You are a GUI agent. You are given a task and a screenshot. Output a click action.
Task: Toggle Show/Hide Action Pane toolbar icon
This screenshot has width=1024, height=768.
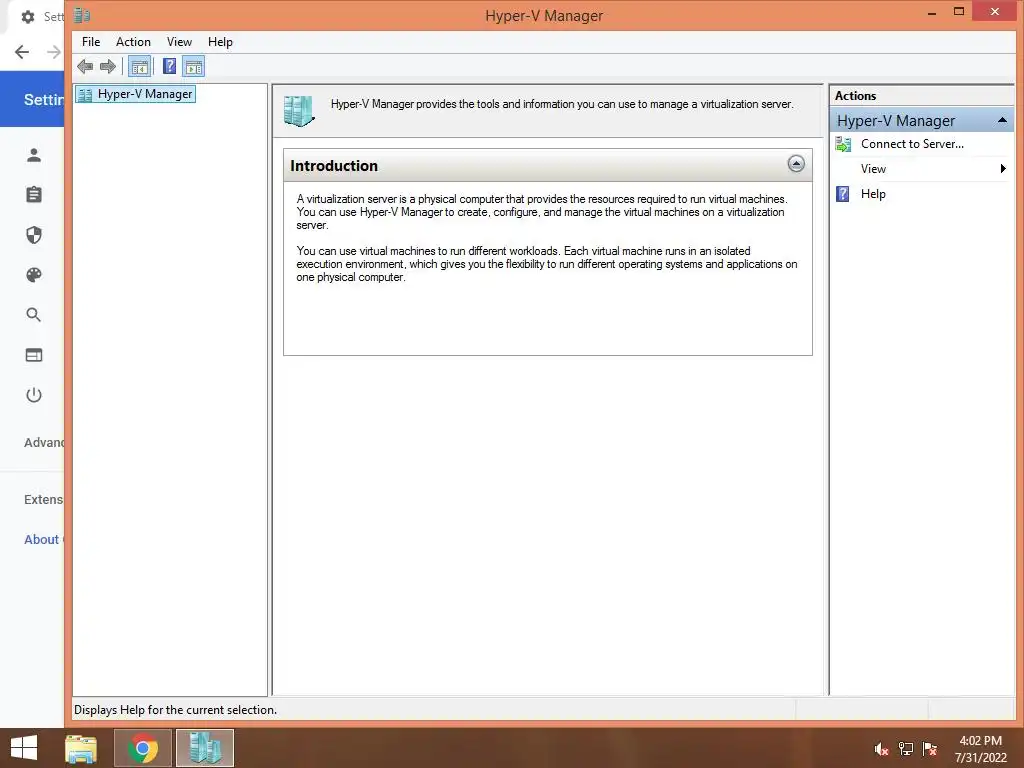click(194, 67)
